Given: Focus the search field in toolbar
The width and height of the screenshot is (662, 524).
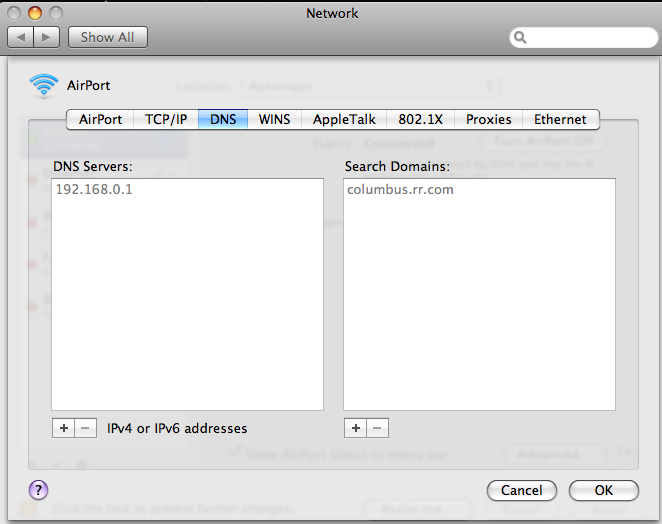Looking at the screenshot, I should coord(583,38).
